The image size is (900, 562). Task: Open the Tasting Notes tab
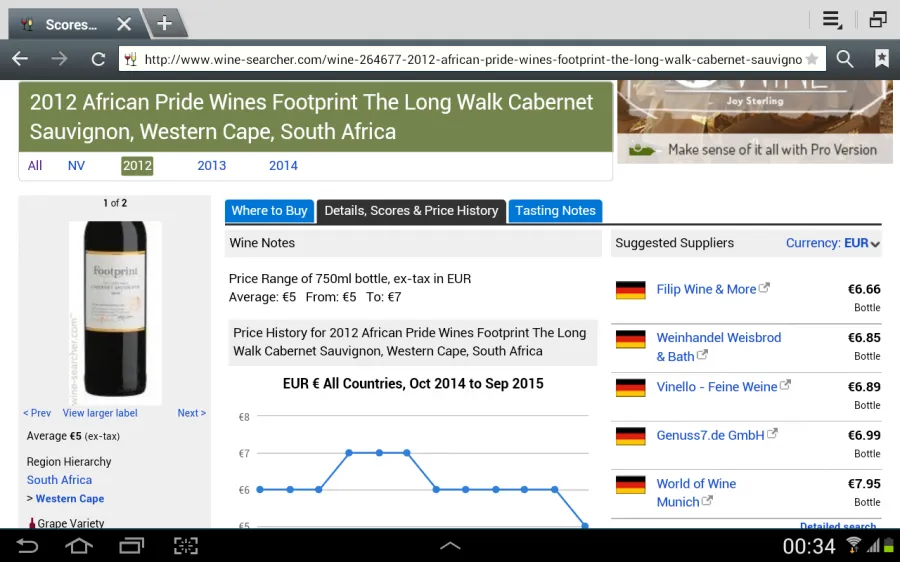(x=555, y=211)
